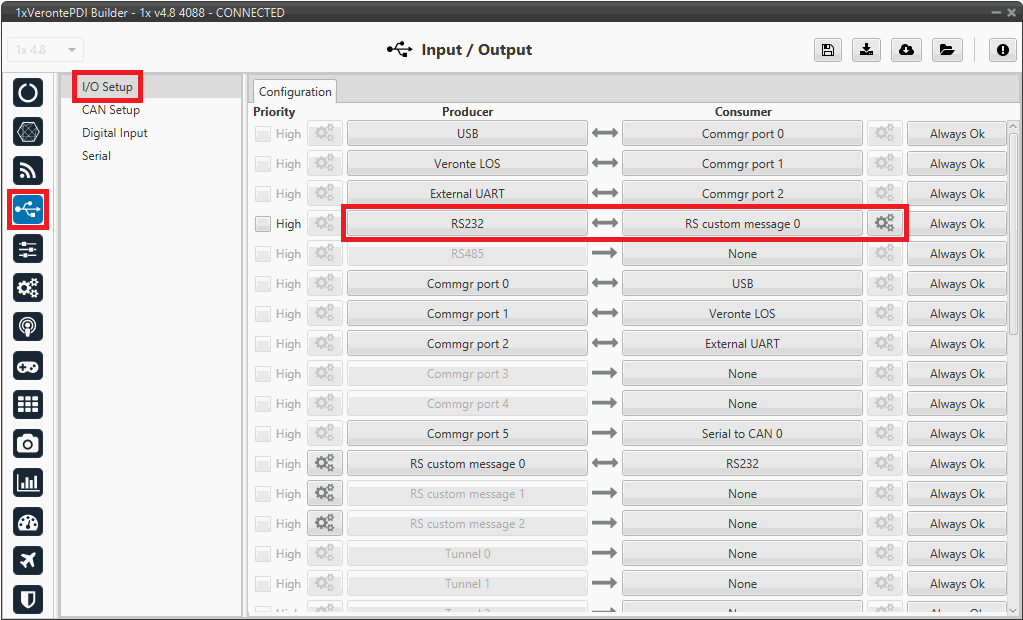Select the airplane icon in sidebar
The width and height of the screenshot is (1023, 620).
click(x=28, y=560)
